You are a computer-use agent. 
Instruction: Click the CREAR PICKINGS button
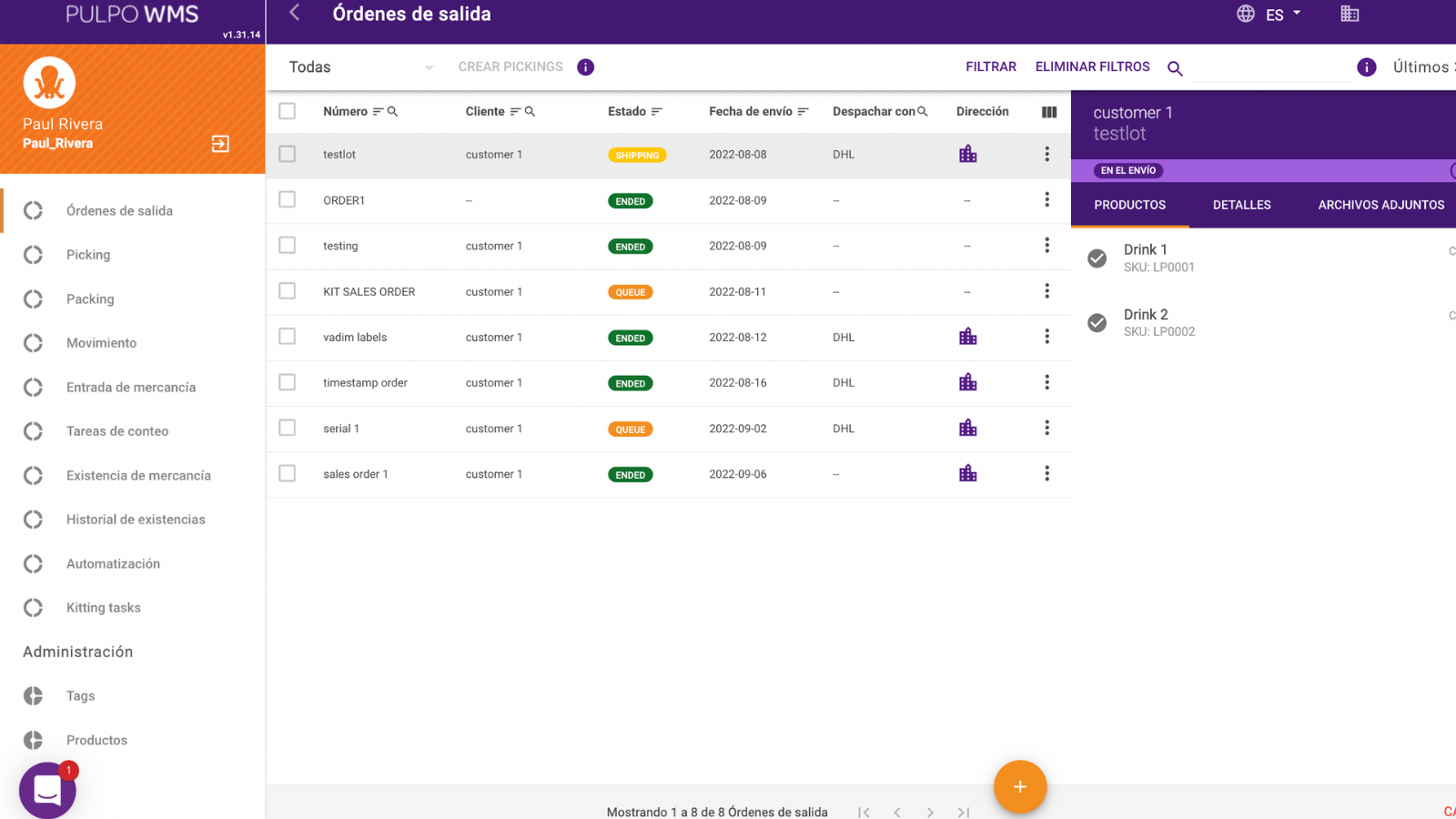511,67
